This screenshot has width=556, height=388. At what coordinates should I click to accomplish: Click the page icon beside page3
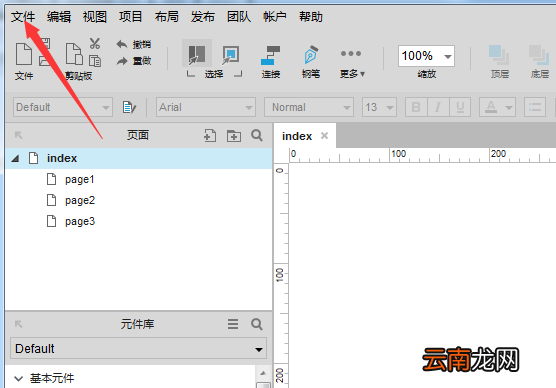click(x=51, y=221)
